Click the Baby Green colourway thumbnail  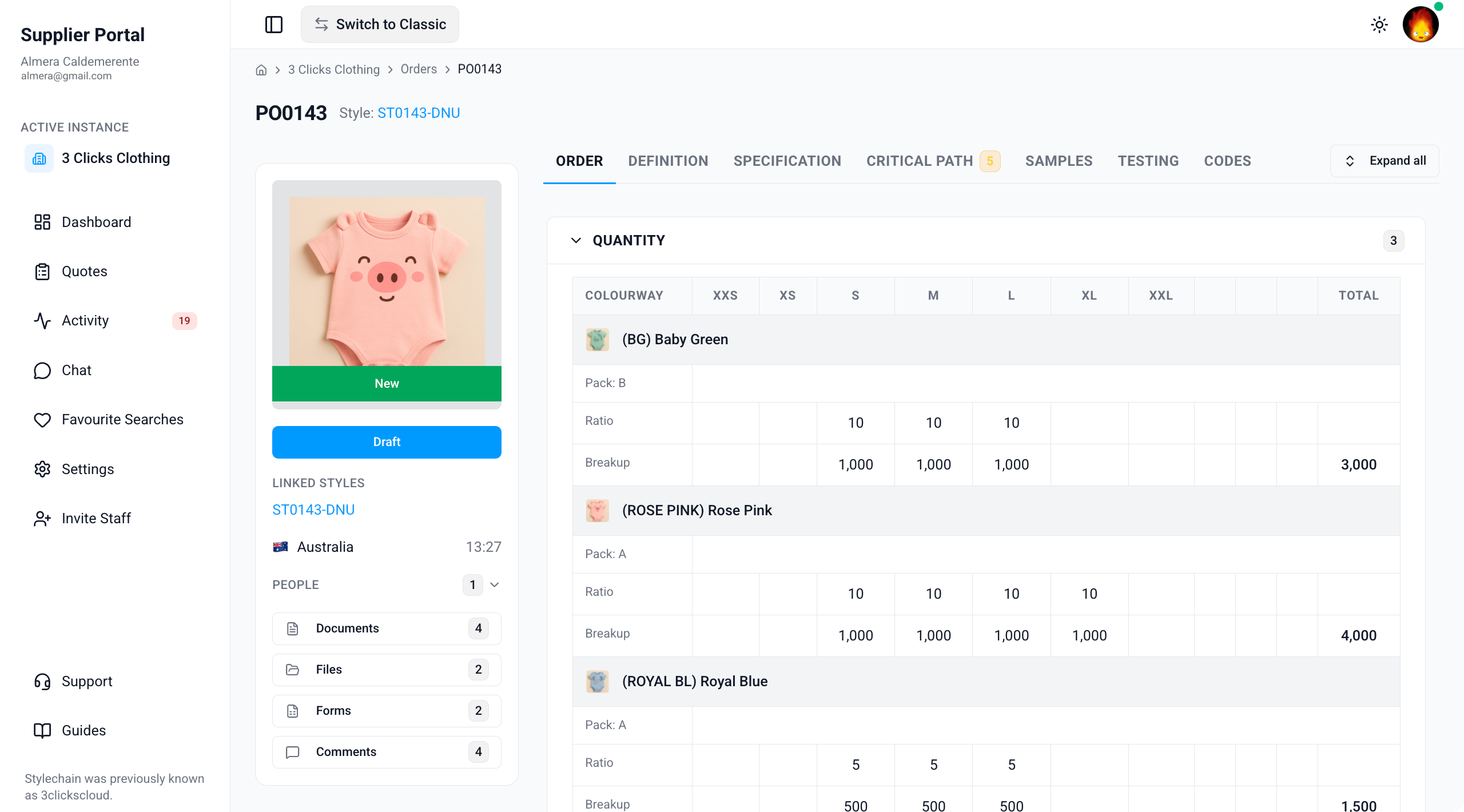(x=597, y=340)
